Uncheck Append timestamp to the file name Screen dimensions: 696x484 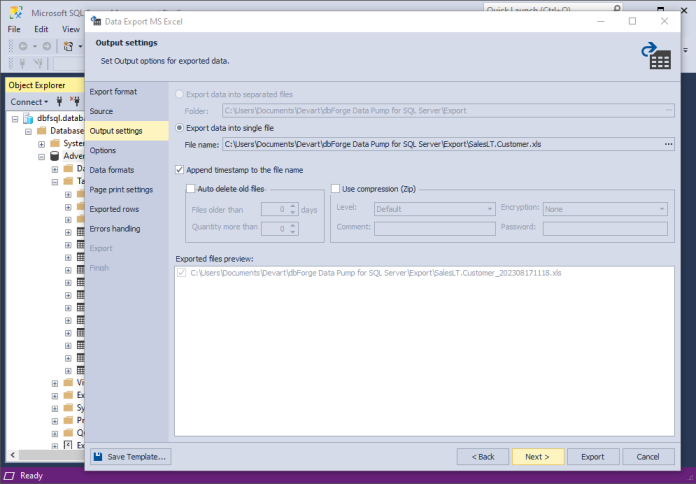(x=180, y=170)
